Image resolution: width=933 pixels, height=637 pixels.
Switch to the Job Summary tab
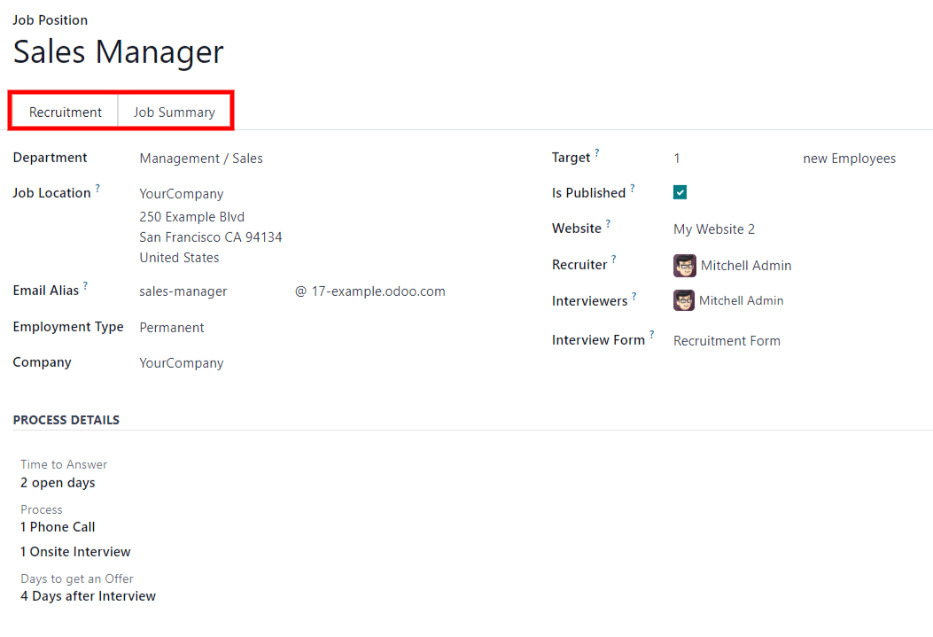176,111
